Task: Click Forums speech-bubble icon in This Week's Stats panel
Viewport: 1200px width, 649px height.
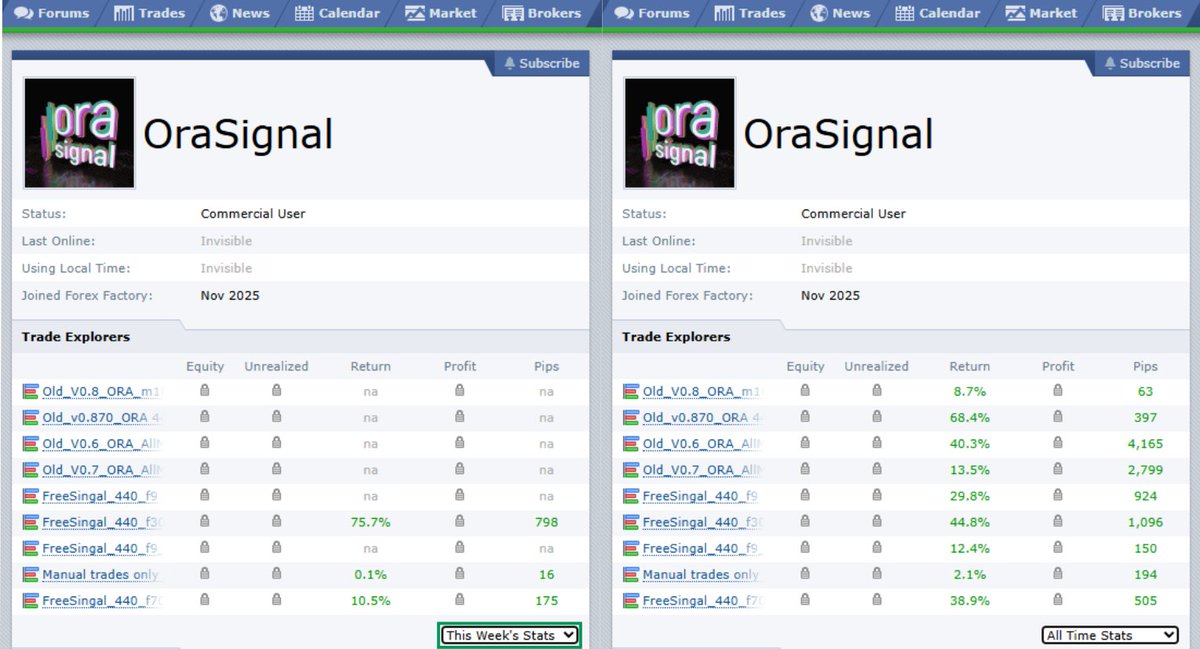Action: pyautogui.click(x=23, y=14)
